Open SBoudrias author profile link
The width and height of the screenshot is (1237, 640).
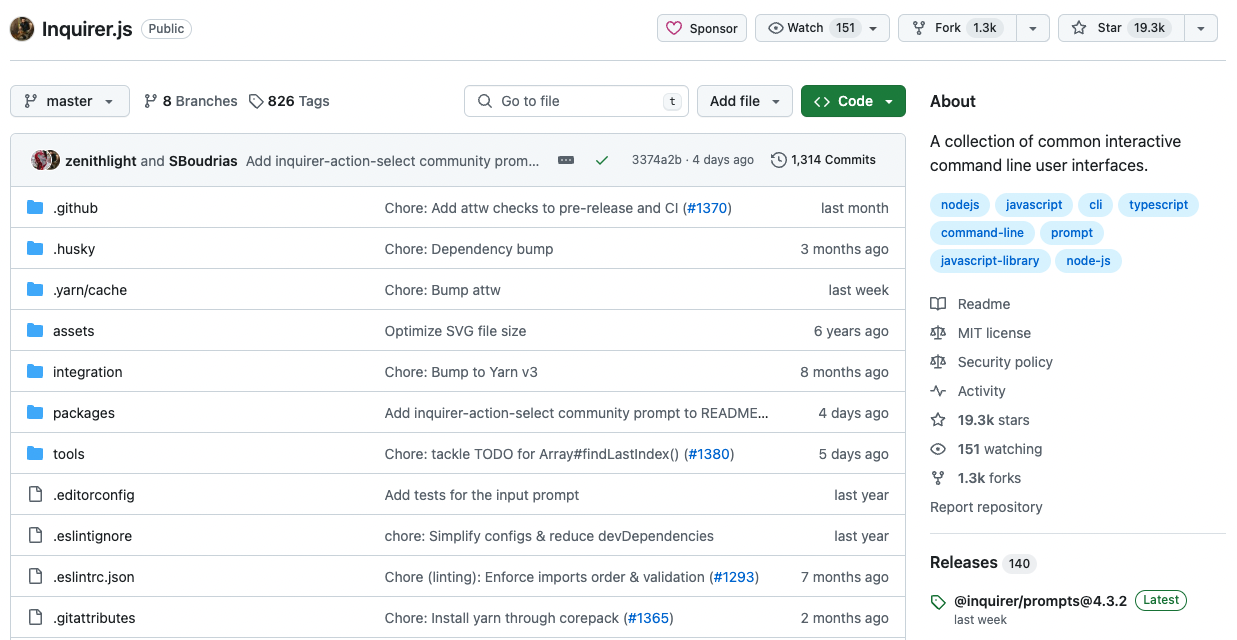[203, 160]
